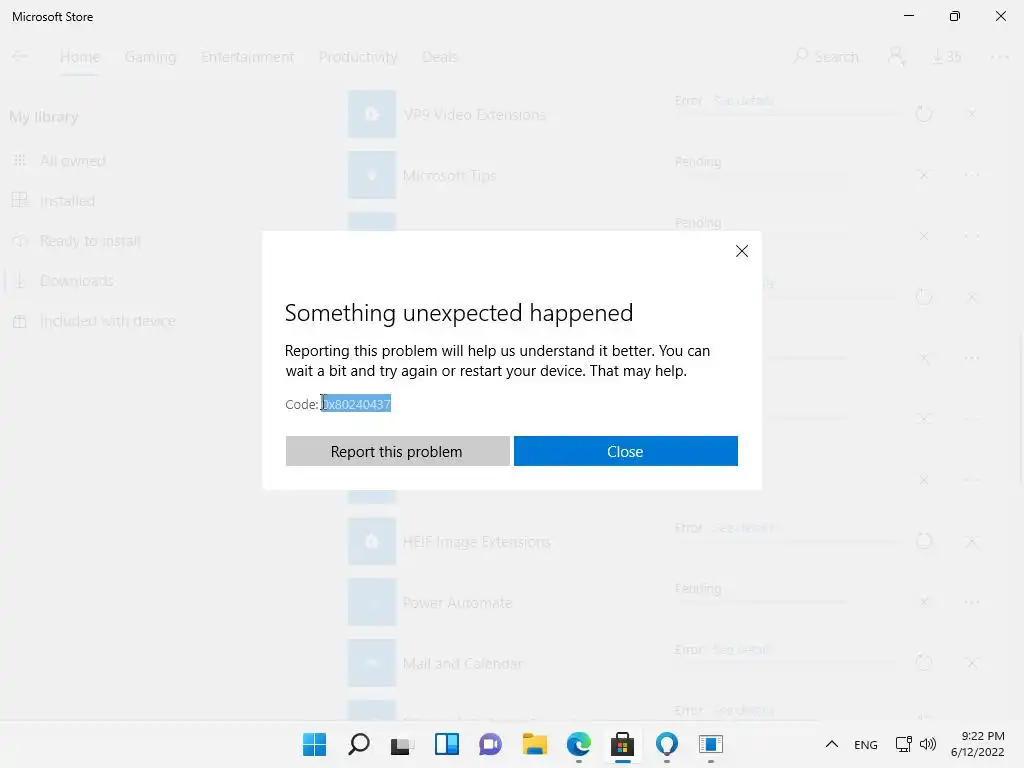1024x768 pixels.
Task: Open the volume control in system tray
Action: (927, 744)
